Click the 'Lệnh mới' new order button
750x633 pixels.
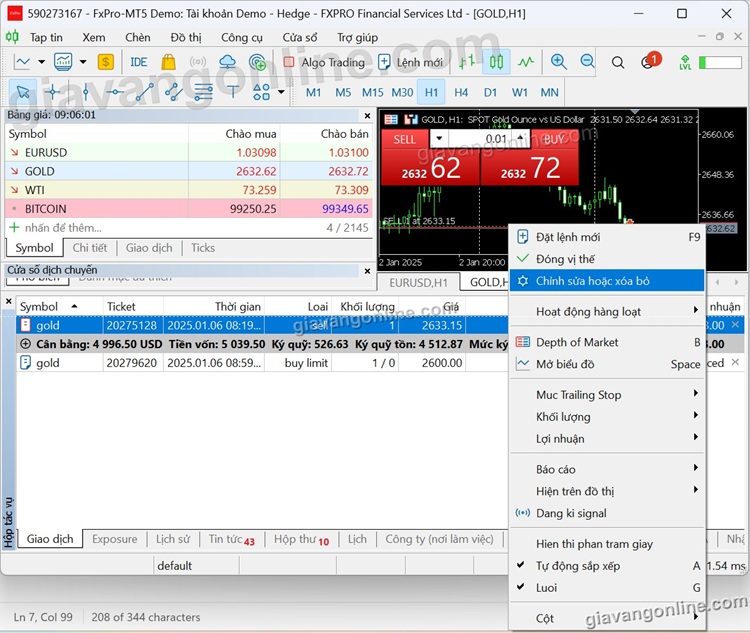point(410,62)
